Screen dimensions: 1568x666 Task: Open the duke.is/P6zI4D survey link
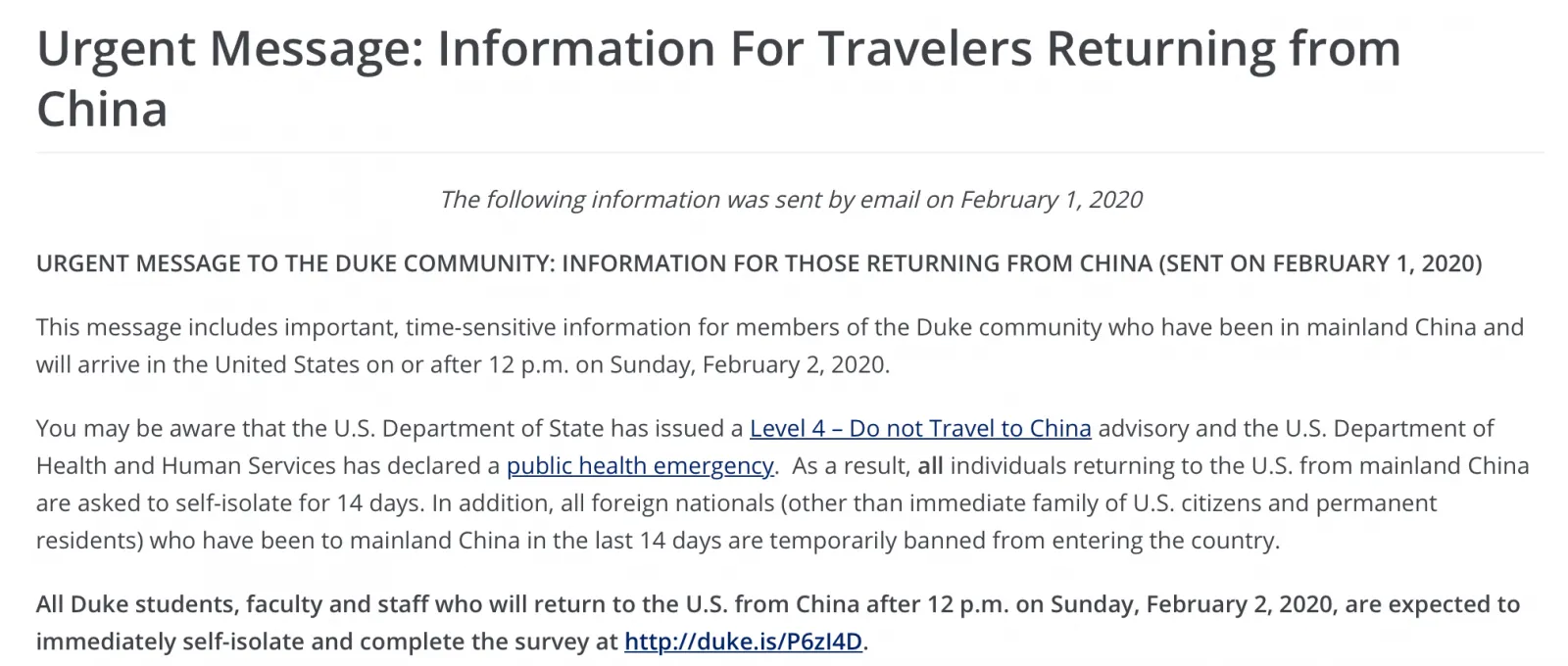tap(744, 642)
